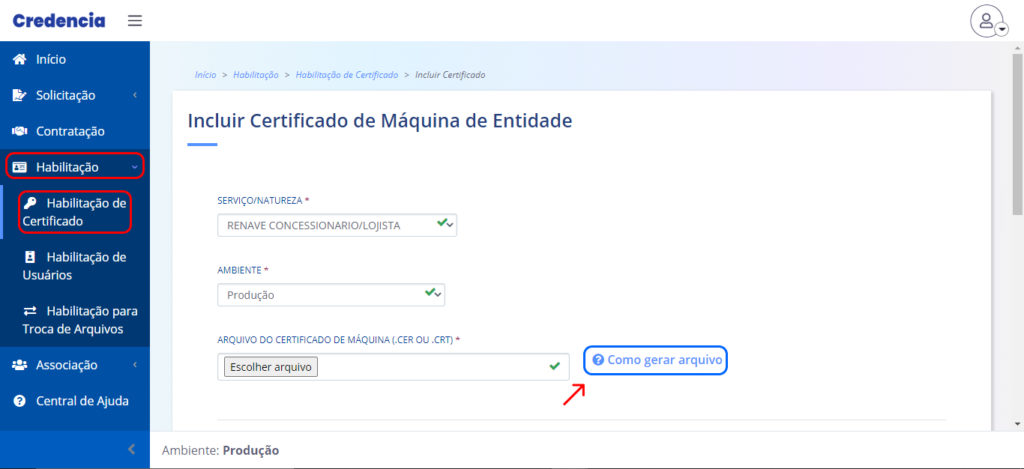Open the Serviço/Natureza dropdown
This screenshot has width=1024, height=469.
pos(337,225)
